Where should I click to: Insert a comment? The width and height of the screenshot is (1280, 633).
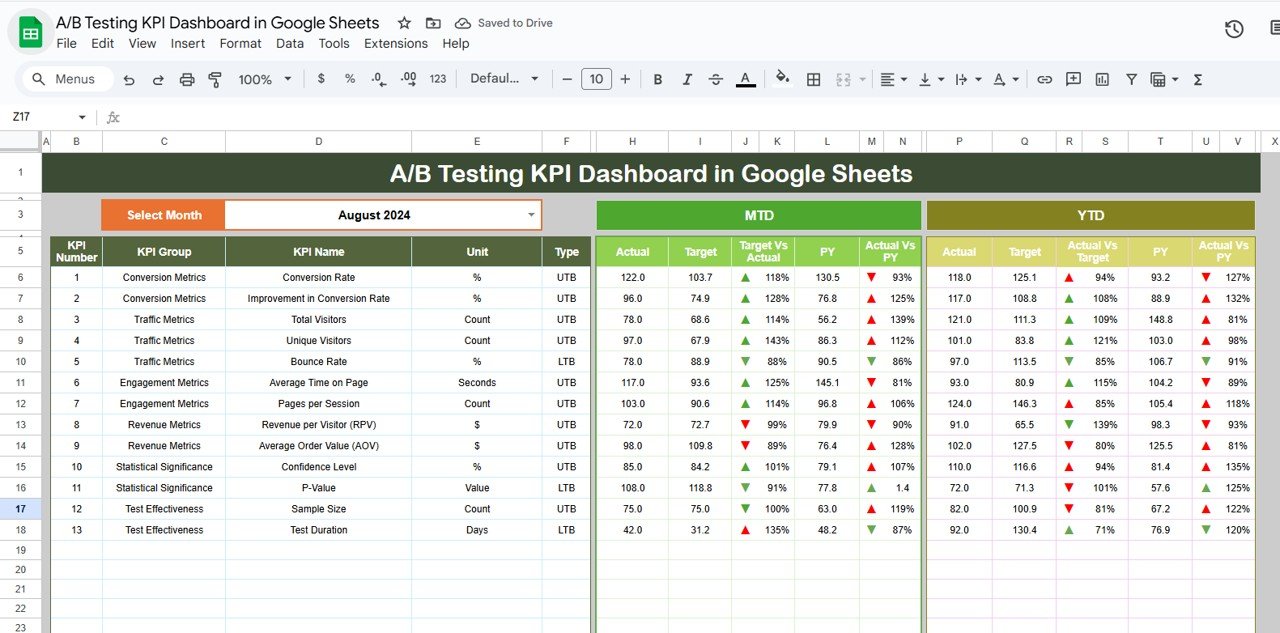pos(1073,79)
